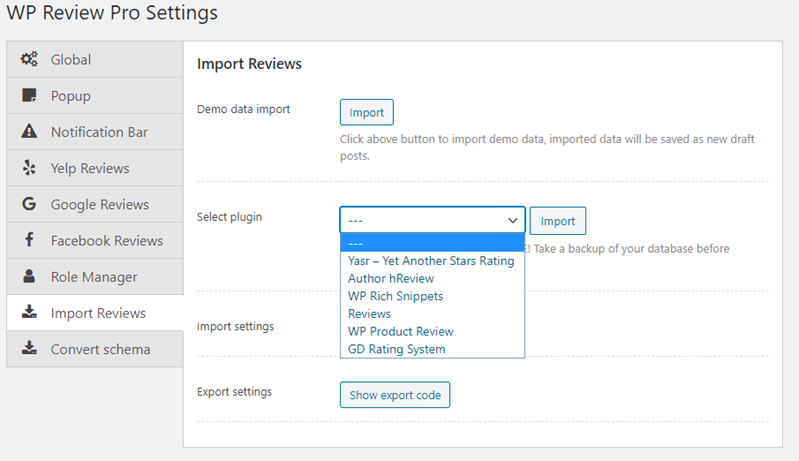This screenshot has height=461, width=799.
Task: Click Import button beside plugin dropdown
Action: coord(557,221)
